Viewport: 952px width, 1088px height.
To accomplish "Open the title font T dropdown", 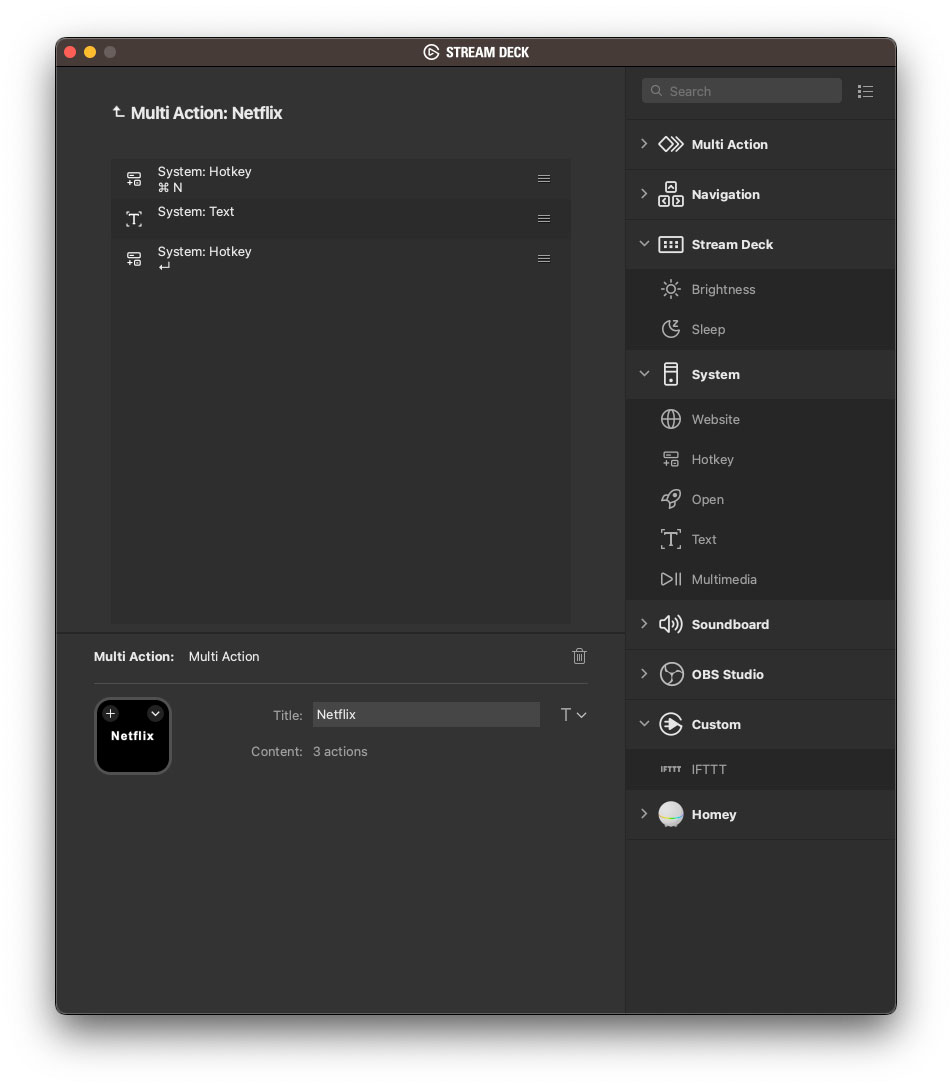I will (573, 715).
